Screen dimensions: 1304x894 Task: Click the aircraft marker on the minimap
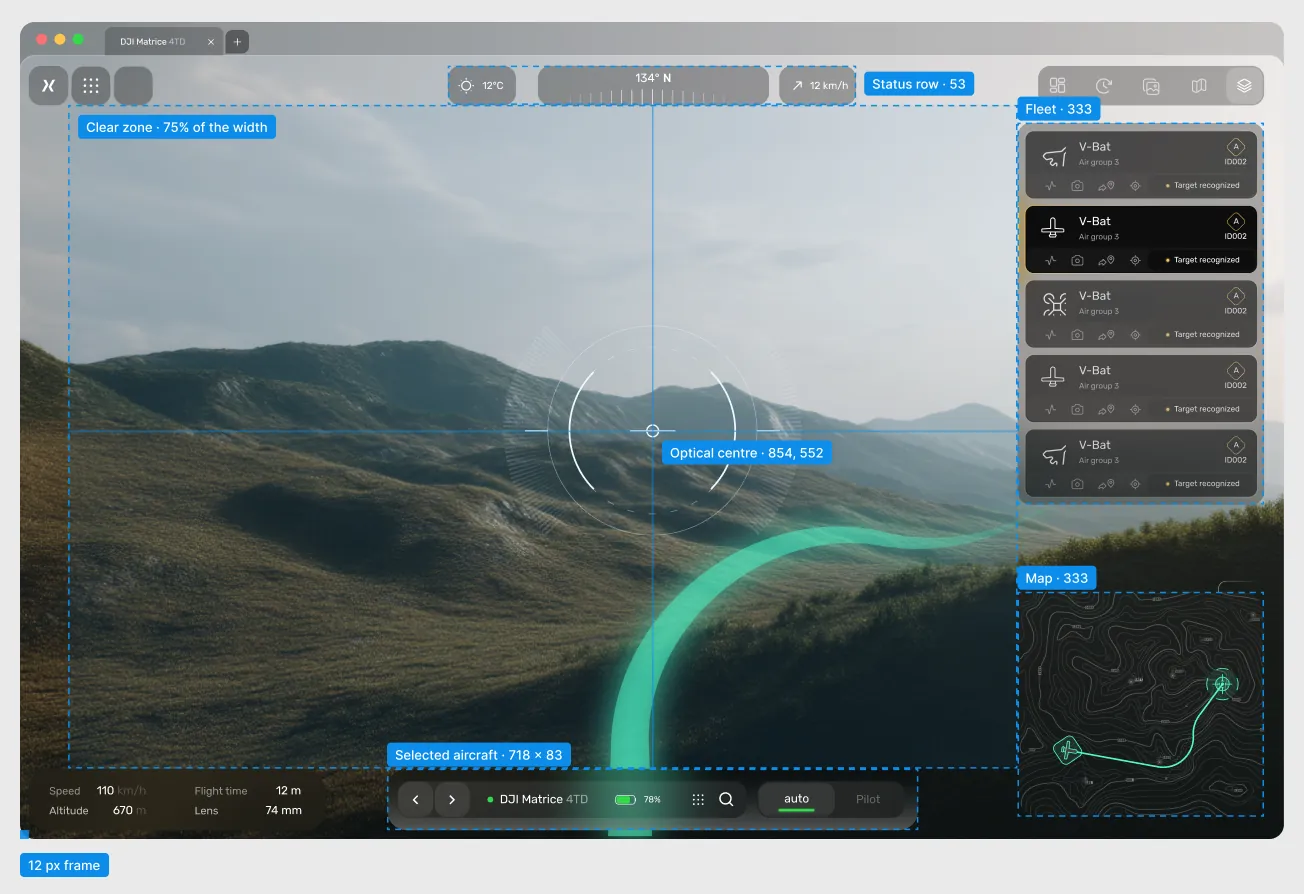1068,749
